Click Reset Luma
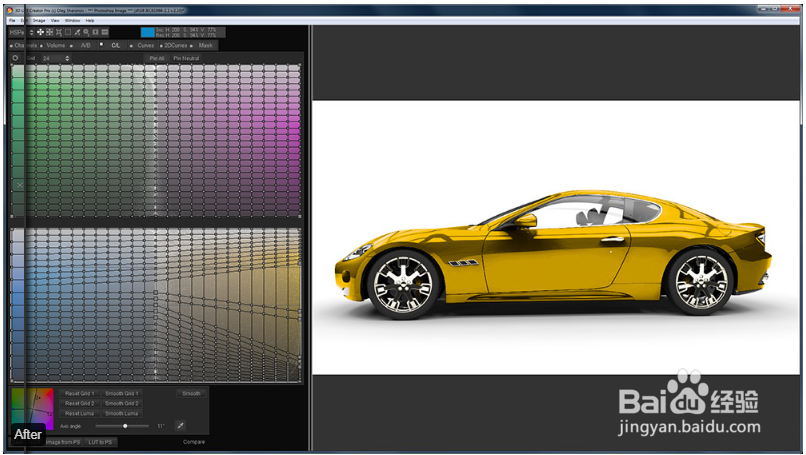This screenshot has height=455, width=806. tap(79, 413)
